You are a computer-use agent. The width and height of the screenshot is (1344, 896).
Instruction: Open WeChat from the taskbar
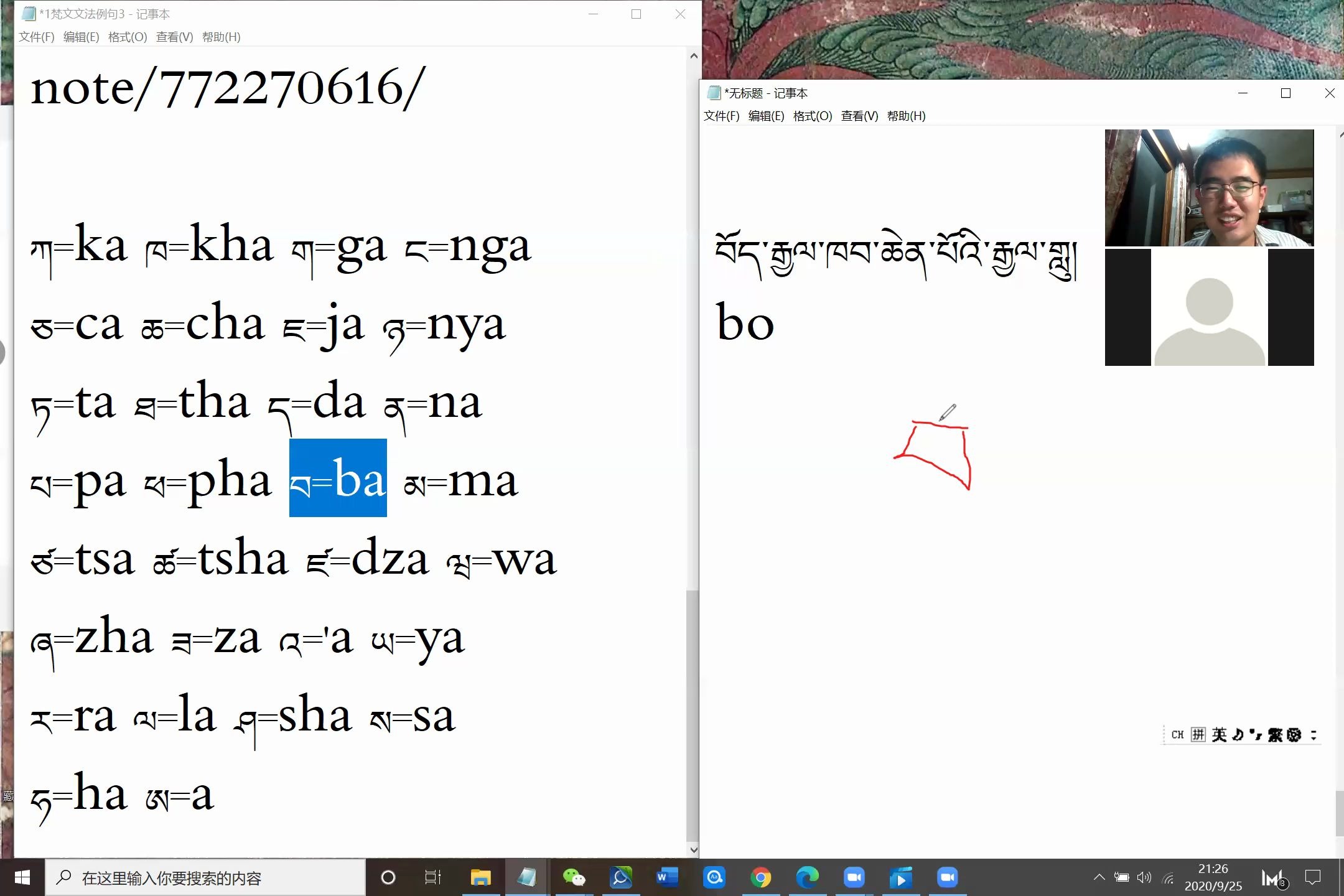pyautogui.click(x=574, y=877)
